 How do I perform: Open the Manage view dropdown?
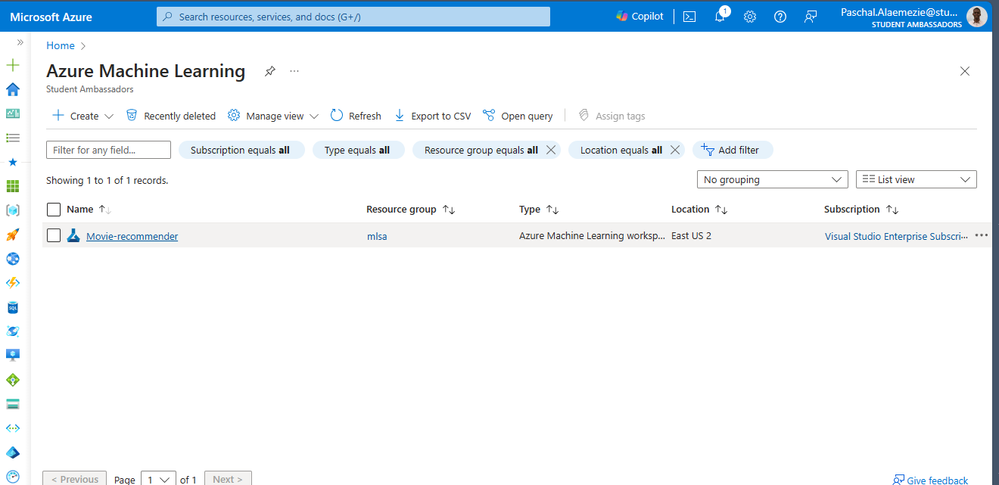(x=273, y=116)
